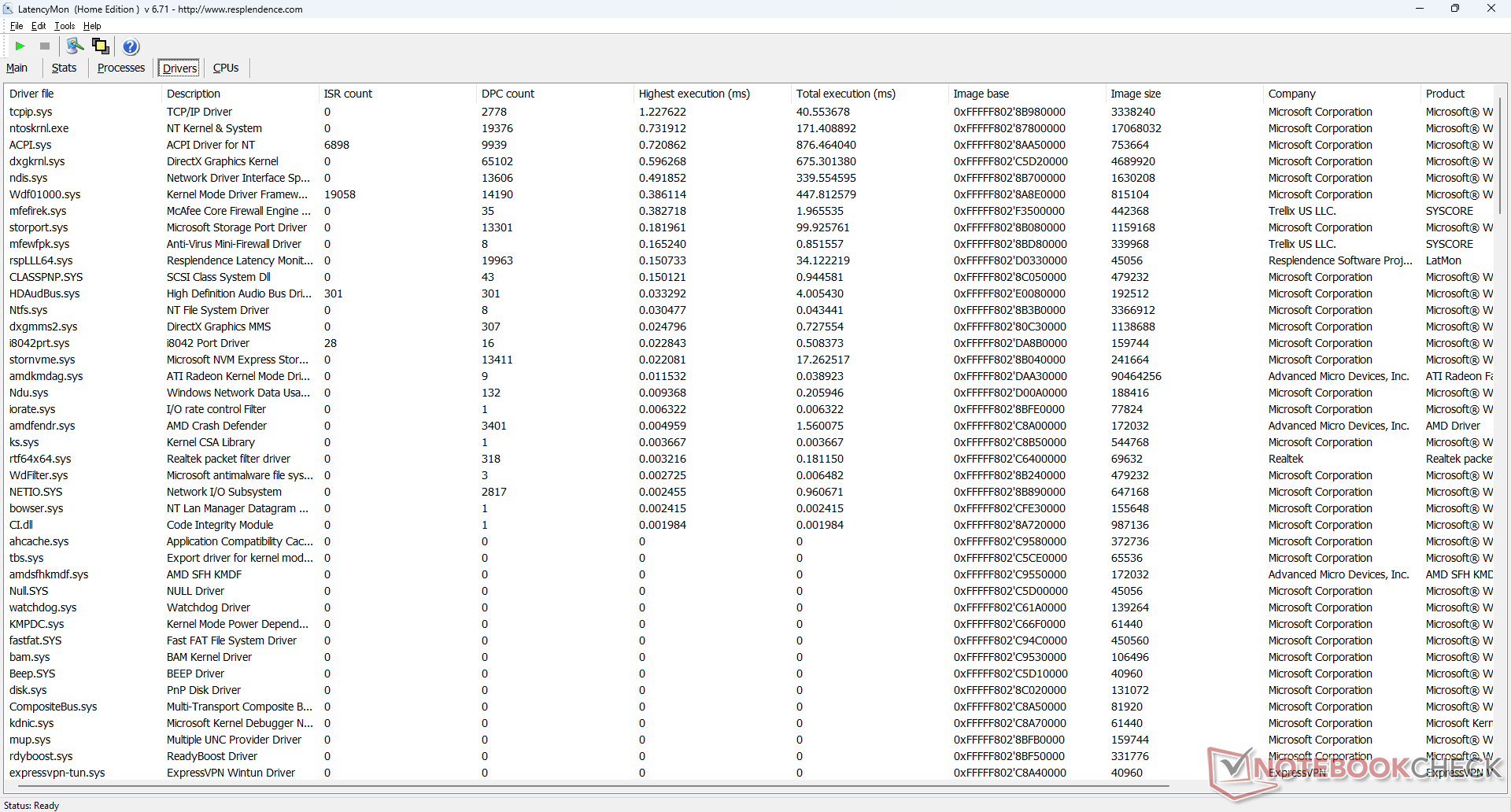Image resolution: width=1511 pixels, height=812 pixels.
Task: Select the ntoskrnl.exe driver row
Action: [x=749, y=128]
